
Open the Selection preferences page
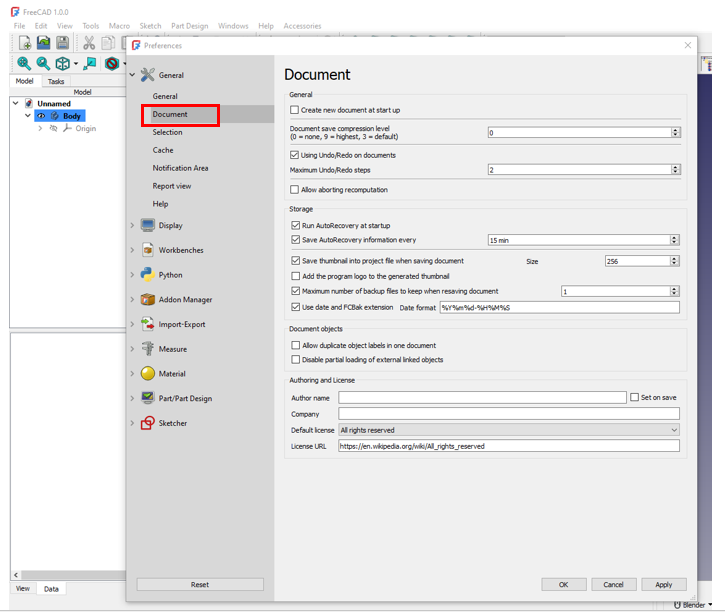[168, 132]
